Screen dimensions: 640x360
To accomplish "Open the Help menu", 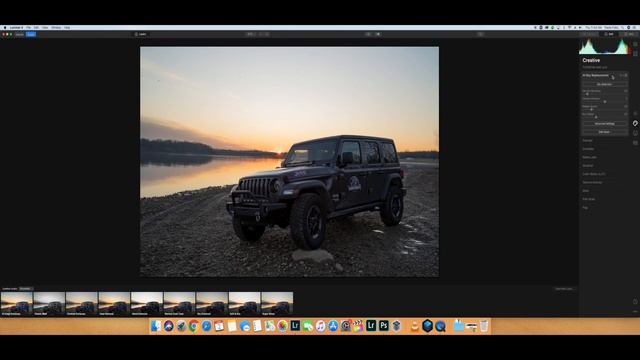I will [x=67, y=27].
